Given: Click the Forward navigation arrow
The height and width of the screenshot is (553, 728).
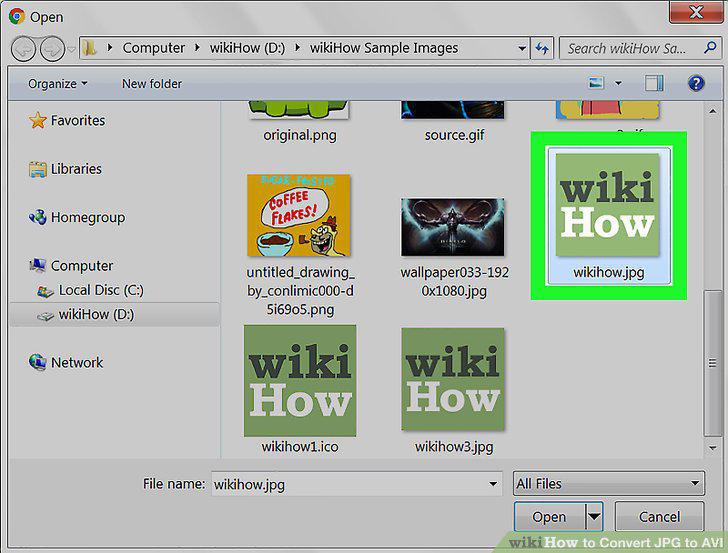Looking at the screenshot, I should point(52,49).
